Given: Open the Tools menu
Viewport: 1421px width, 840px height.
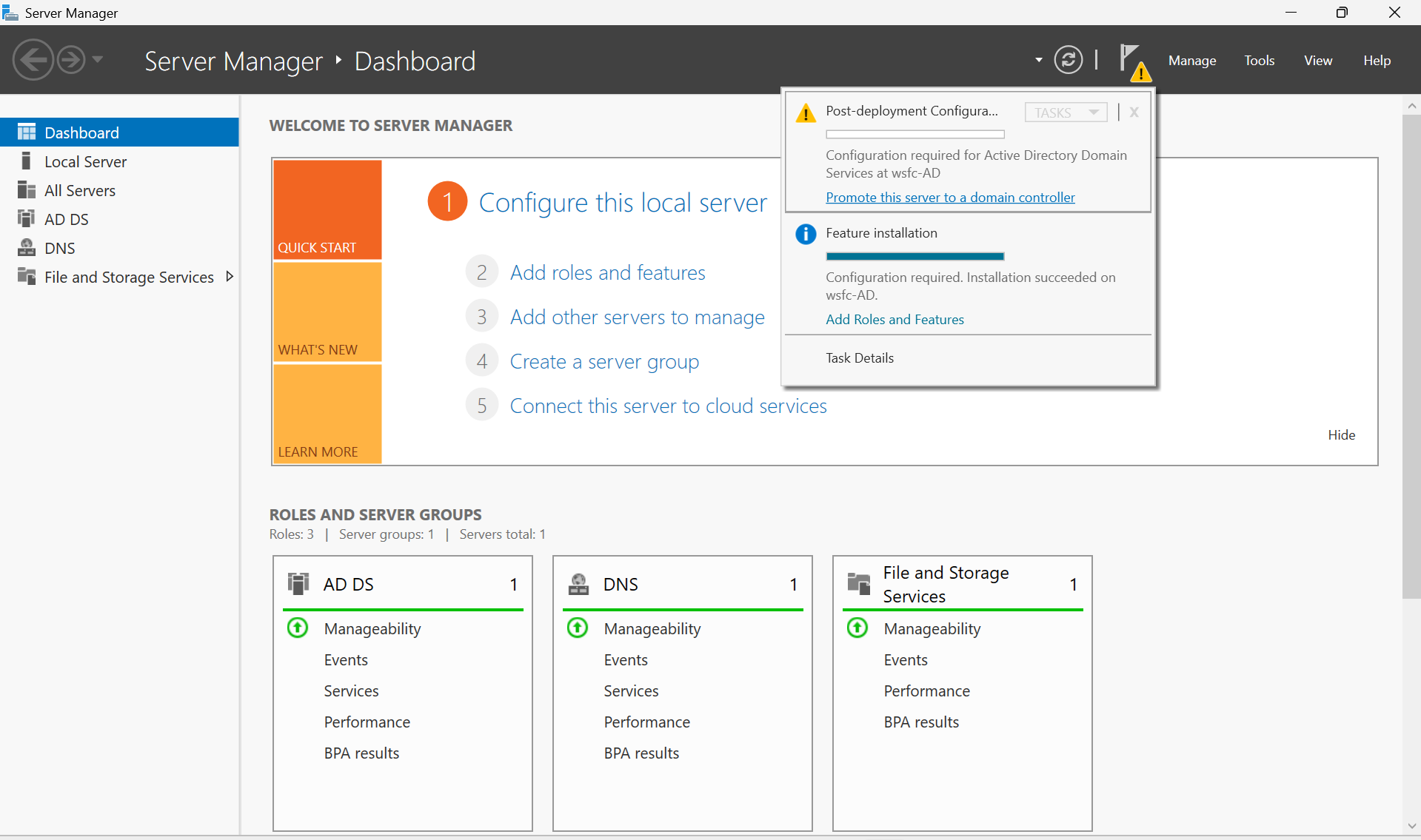Looking at the screenshot, I should 1259,61.
